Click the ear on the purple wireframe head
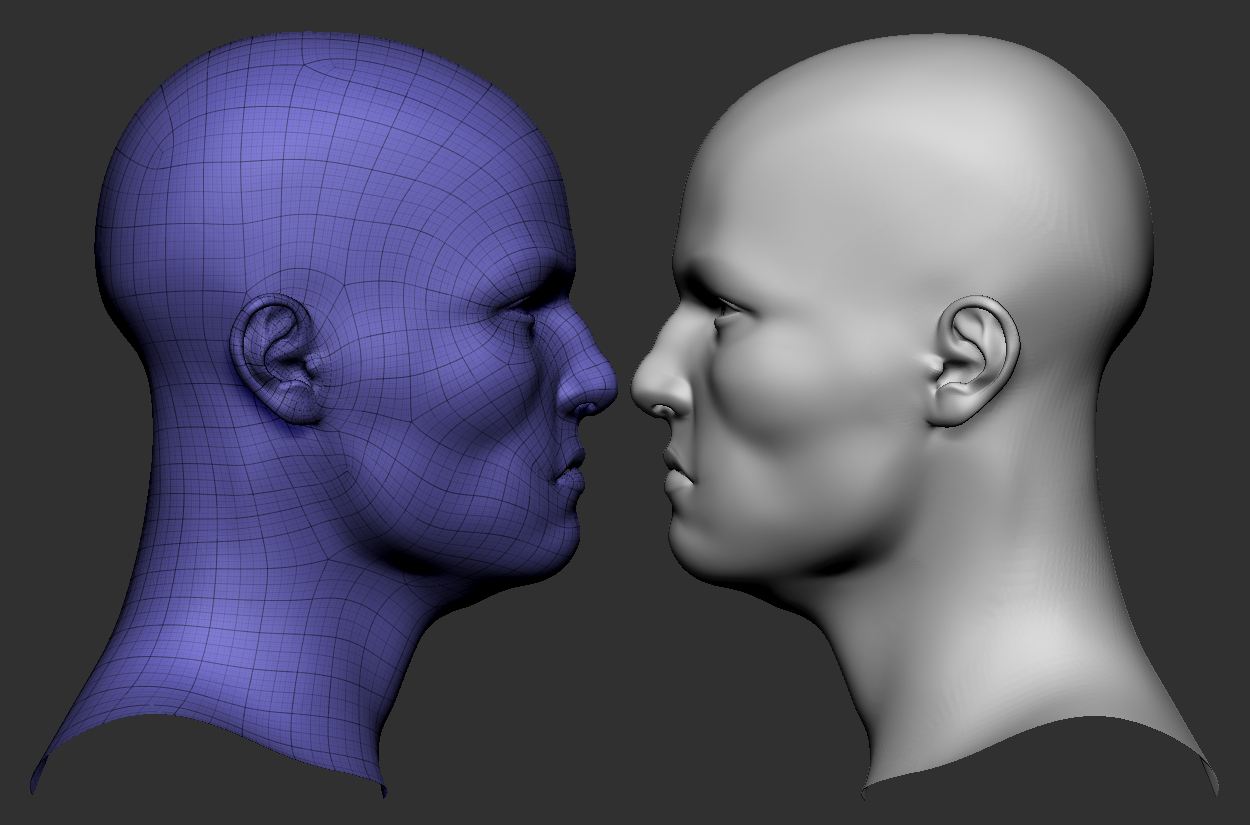Screen dimensions: 1250x825 [x=278, y=358]
